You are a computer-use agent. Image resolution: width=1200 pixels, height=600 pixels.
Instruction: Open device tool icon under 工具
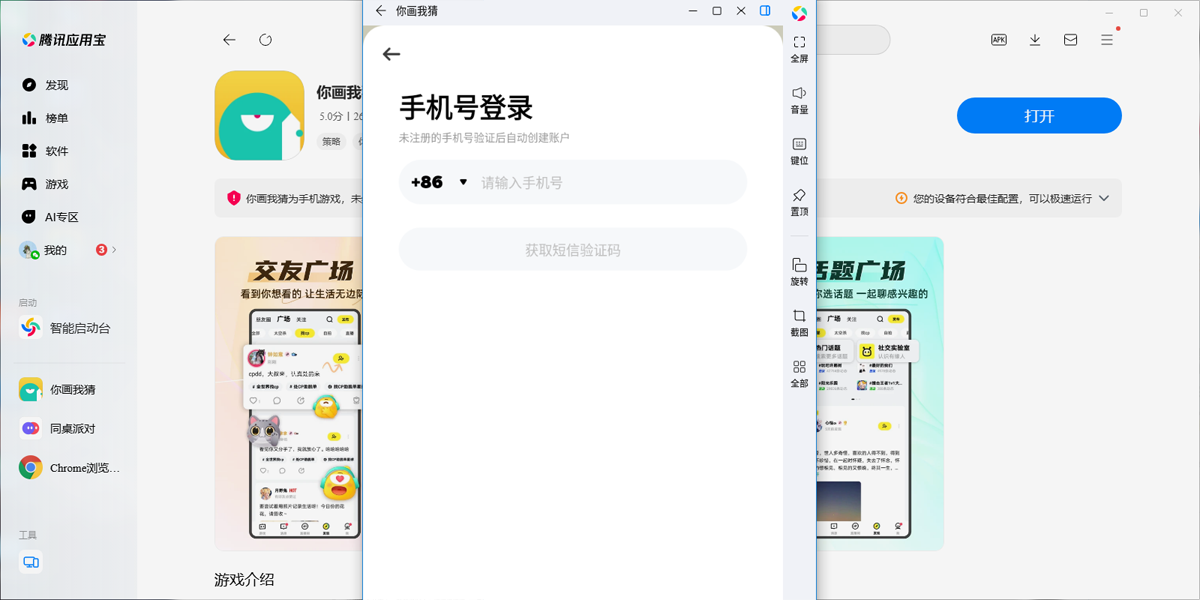(x=31, y=563)
